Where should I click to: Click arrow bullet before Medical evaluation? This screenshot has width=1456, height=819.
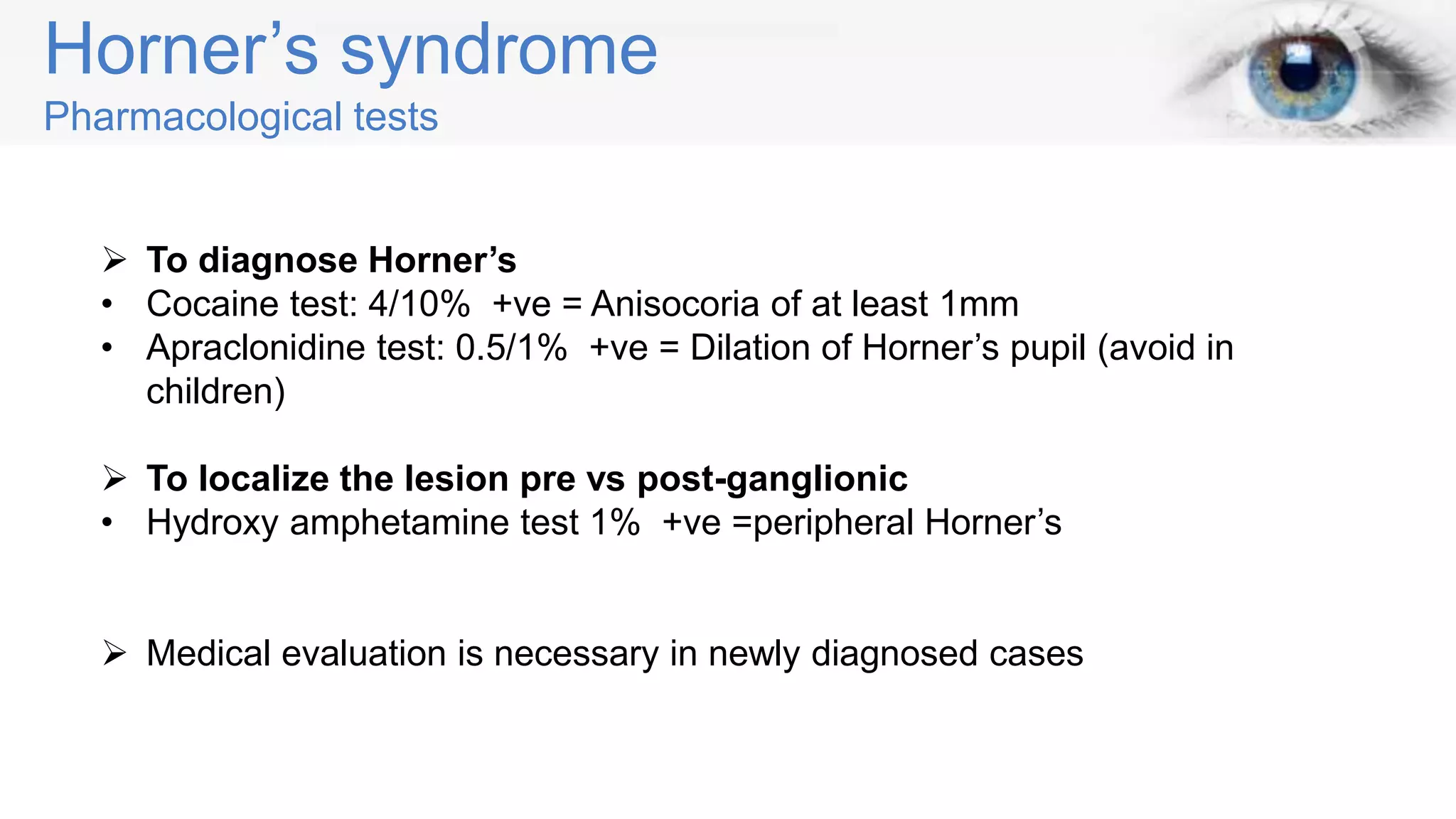click(x=114, y=653)
